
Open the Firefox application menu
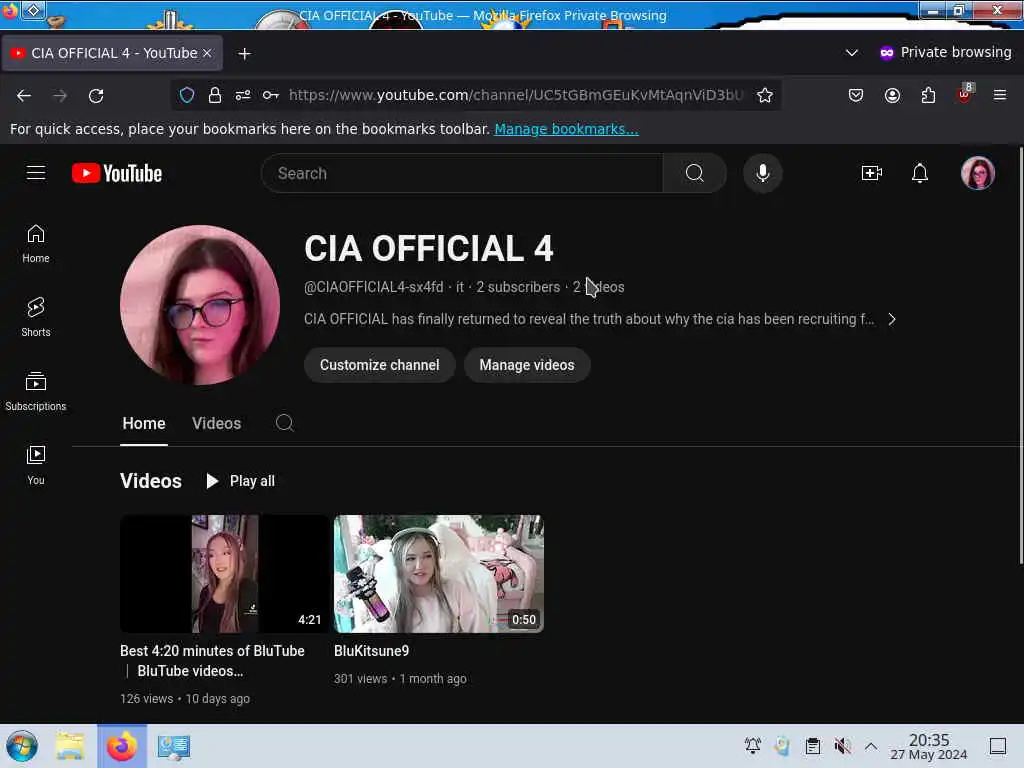tap(1000, 95)
